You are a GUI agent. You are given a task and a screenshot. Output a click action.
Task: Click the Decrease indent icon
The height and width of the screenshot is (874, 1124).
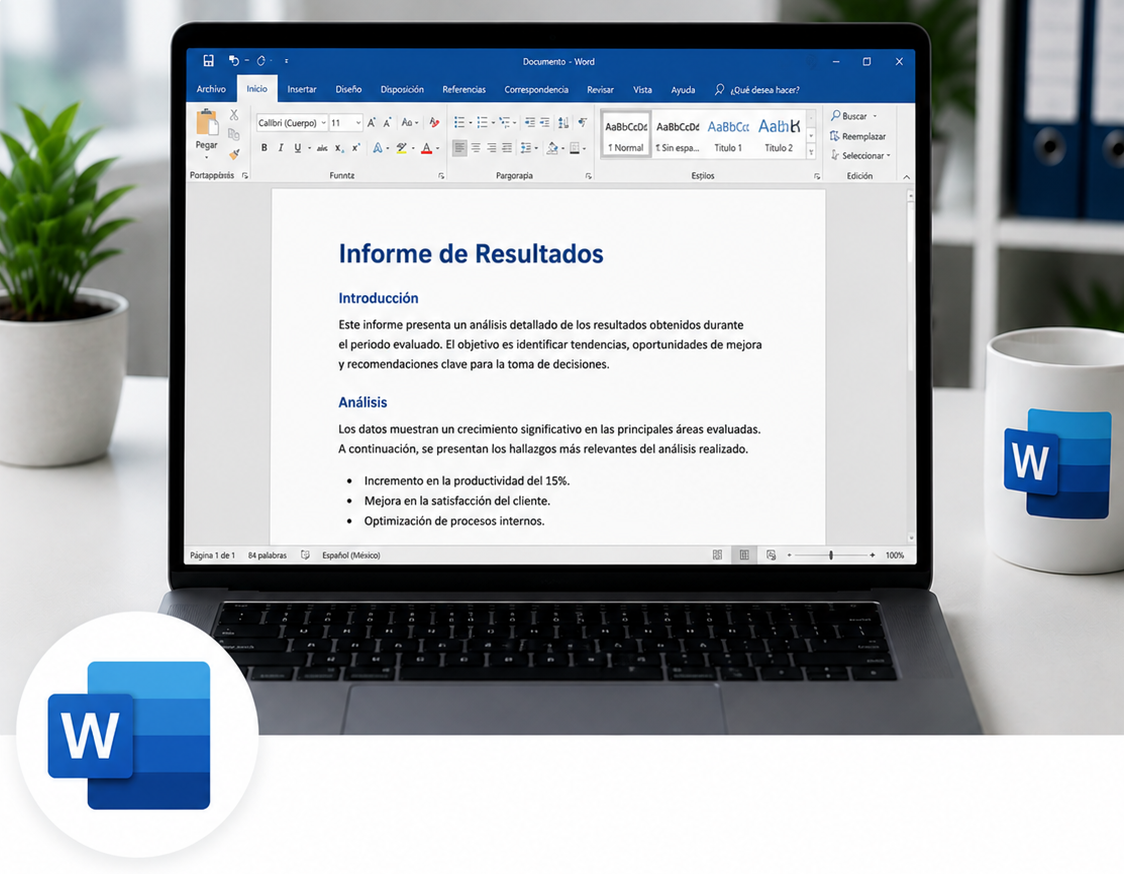click(530, 123)
